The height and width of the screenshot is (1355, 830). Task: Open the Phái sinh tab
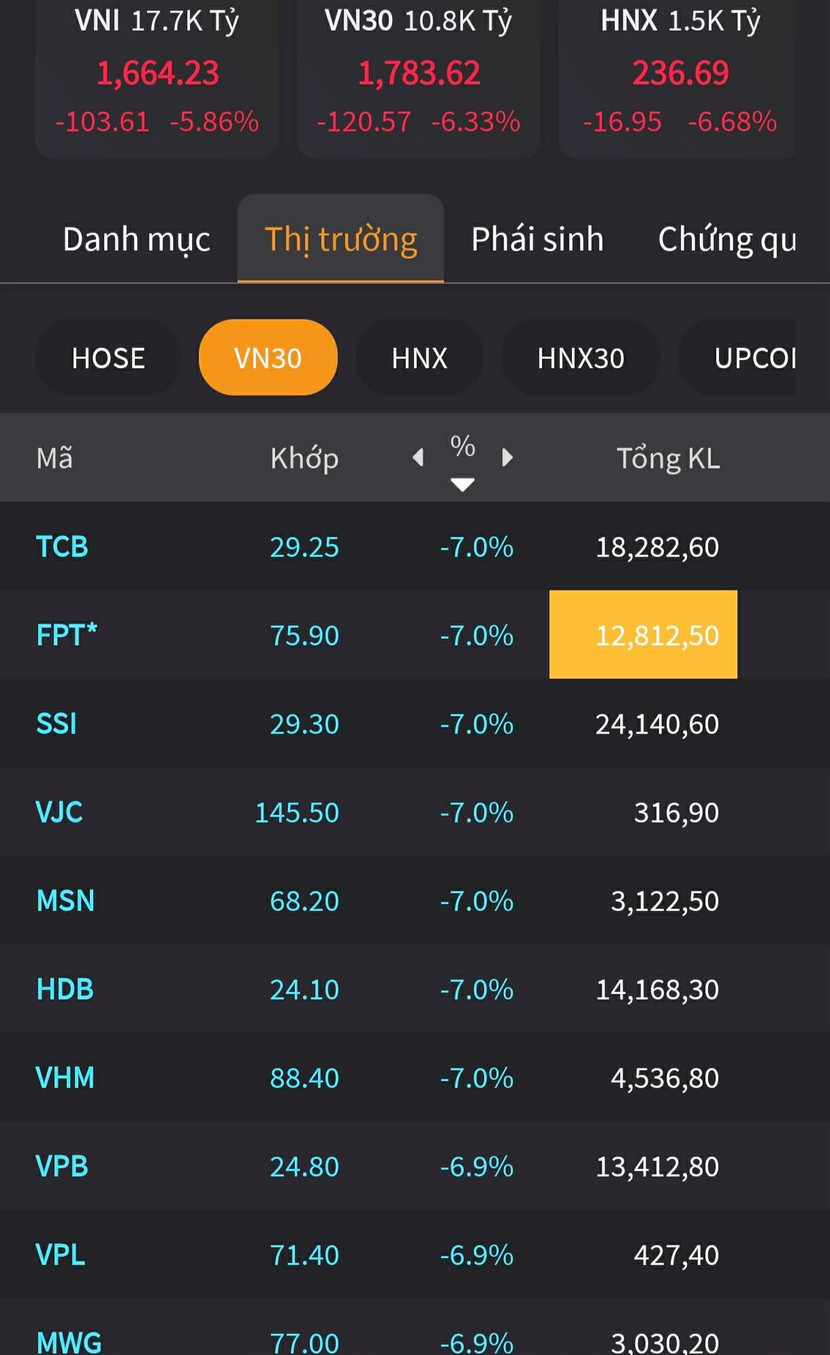coord(537,240)
